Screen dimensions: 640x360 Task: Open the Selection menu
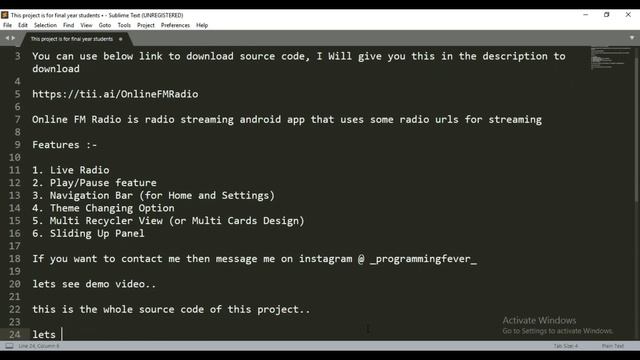tap(45, 25)
